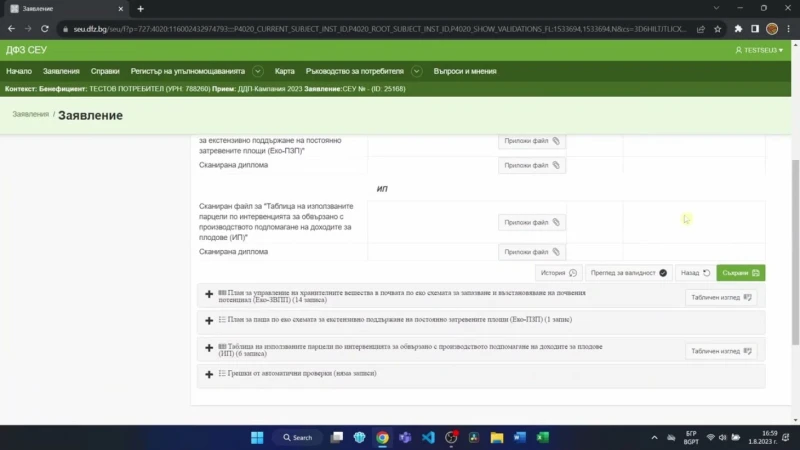
Task: Open the browser extensions puzzle icon
Action: [738, 29]
